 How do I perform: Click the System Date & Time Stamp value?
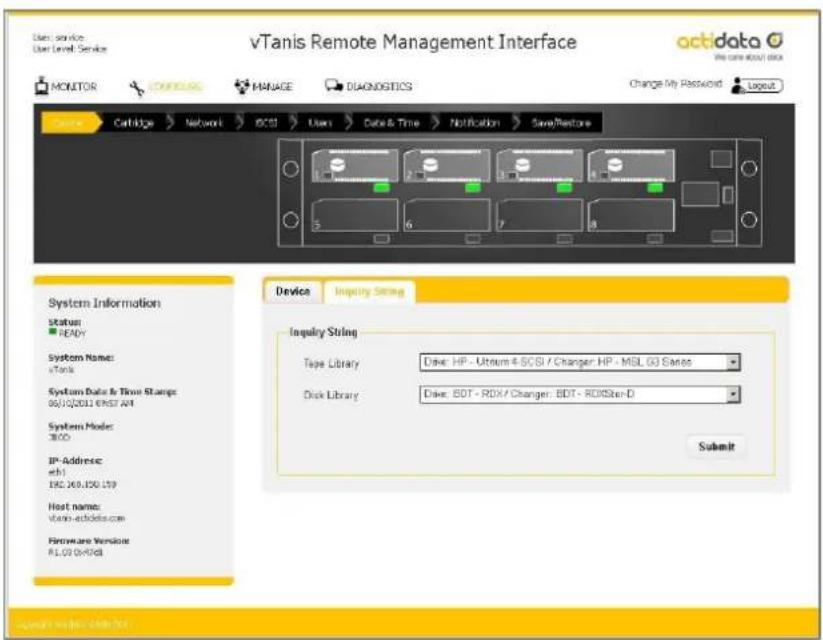[x=91, y=403]
